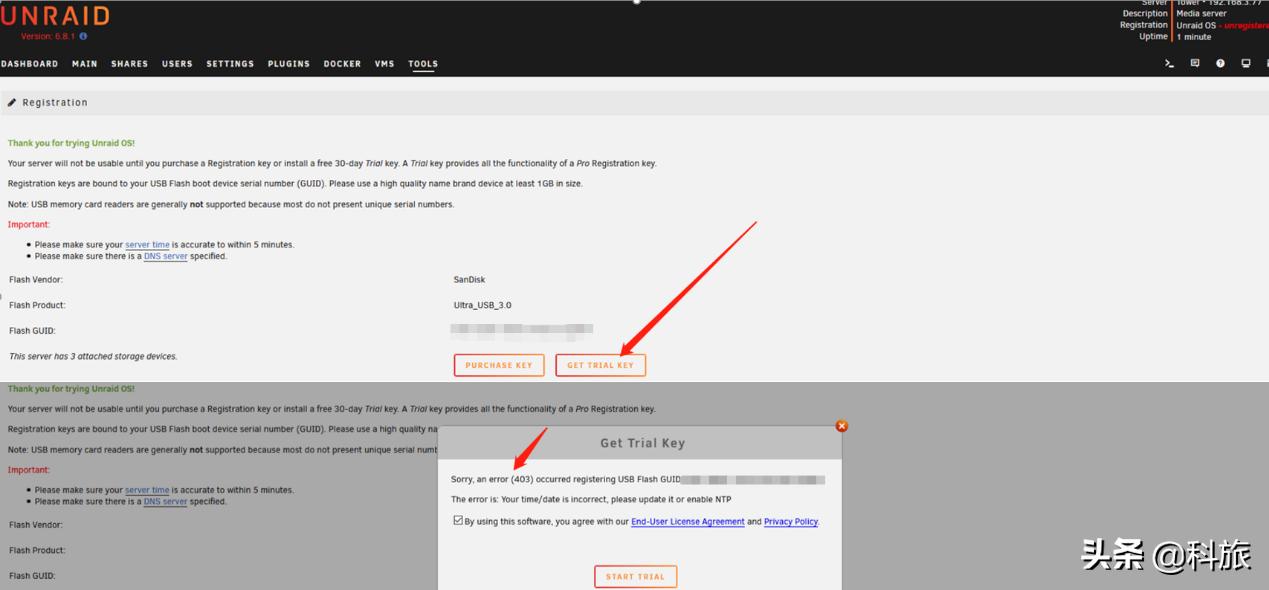
Task: Click the Registration section heading
Action: [55, 102]
